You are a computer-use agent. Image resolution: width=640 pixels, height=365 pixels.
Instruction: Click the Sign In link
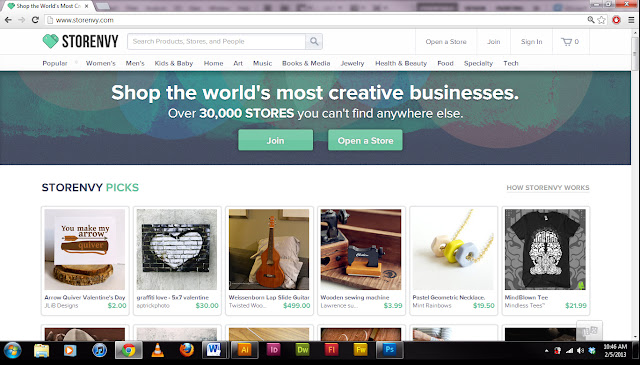click(x=531, y=42)
